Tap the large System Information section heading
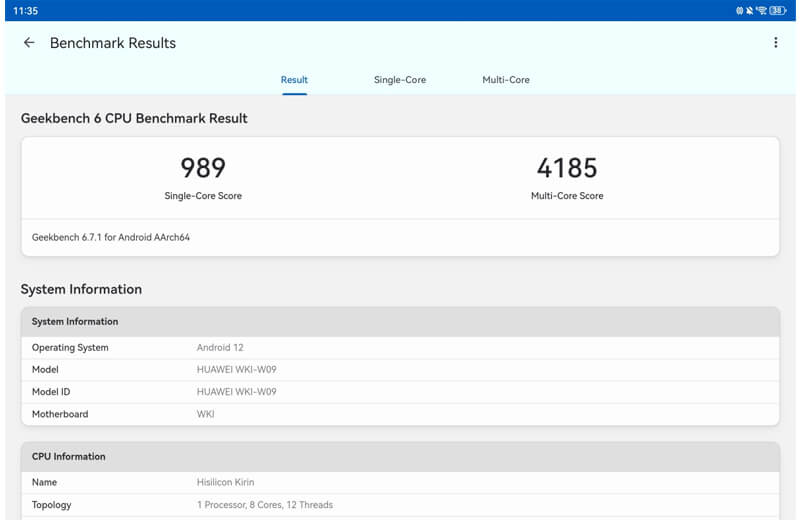 [81, 289]
